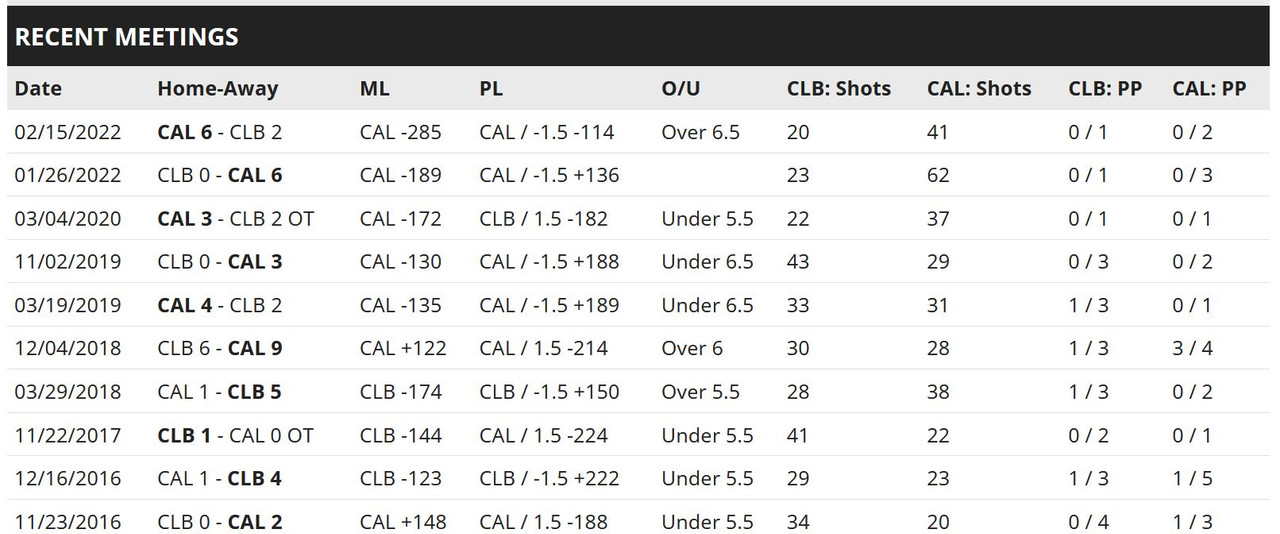Click the CAL -285 moneyline value
This screenshot has width=1280, height=534.
pos(400,132)
